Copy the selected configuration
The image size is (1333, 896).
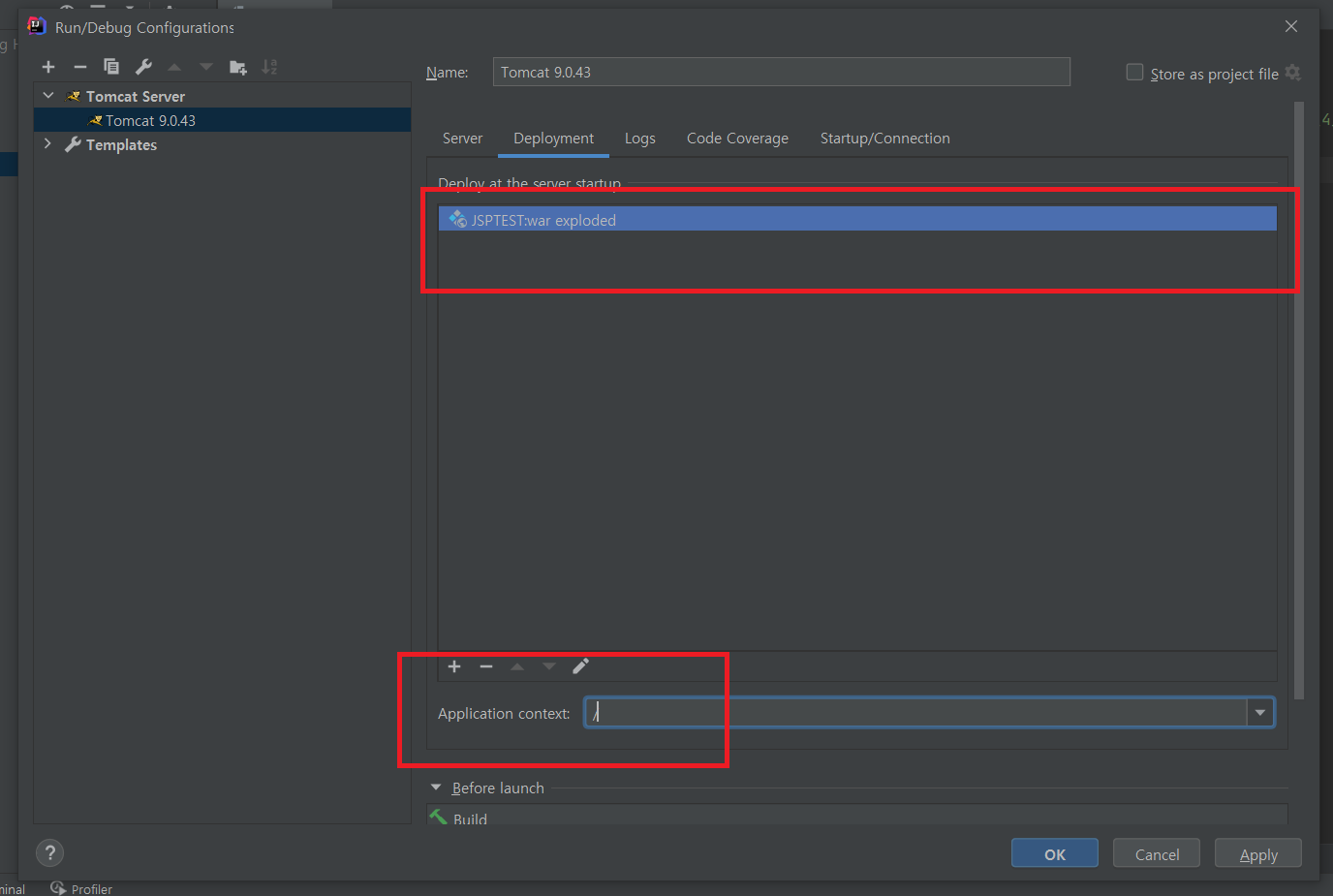(111, 67)
